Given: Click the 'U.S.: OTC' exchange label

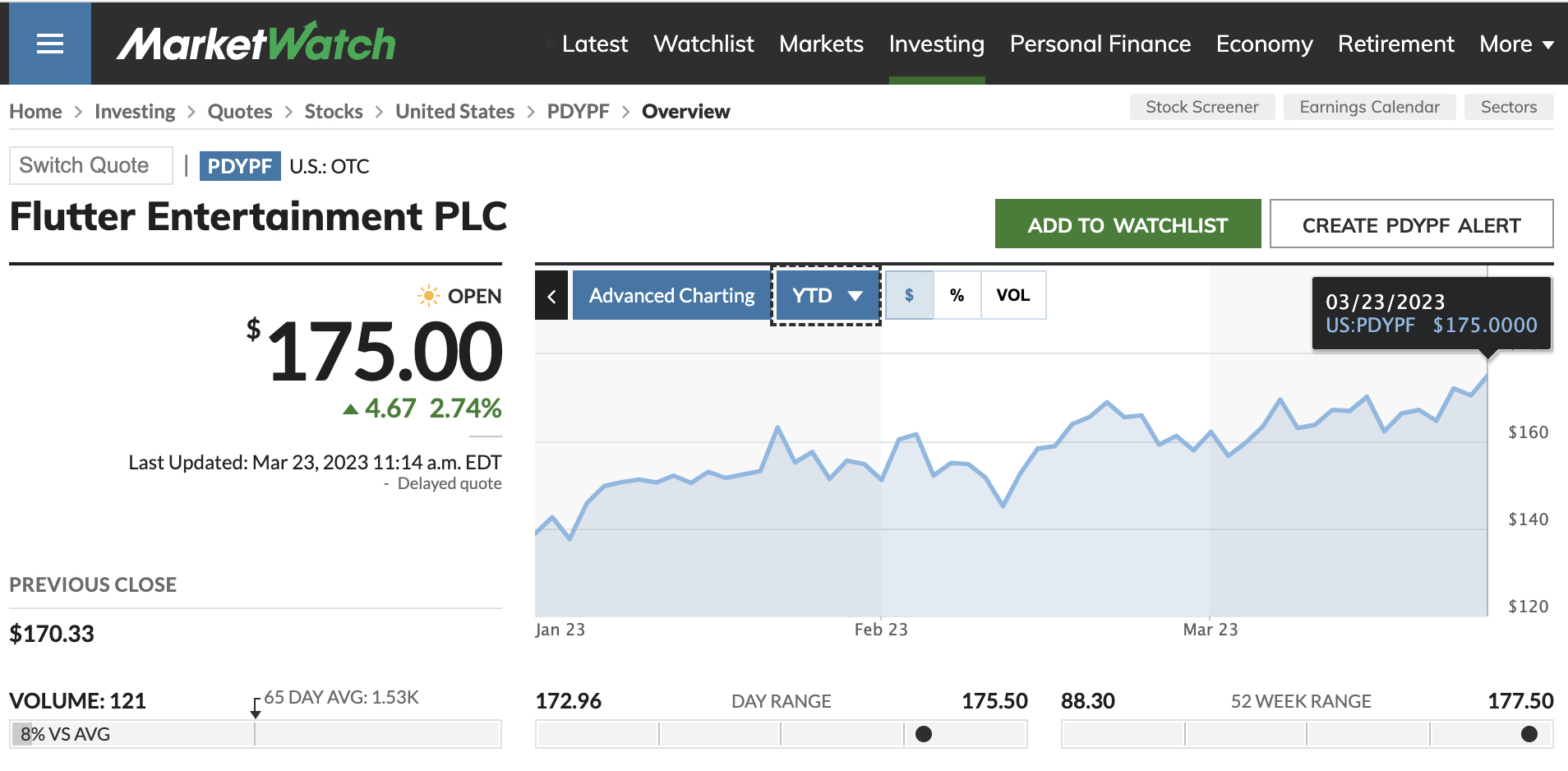Looking at the screenshot, I should (330, 166).
